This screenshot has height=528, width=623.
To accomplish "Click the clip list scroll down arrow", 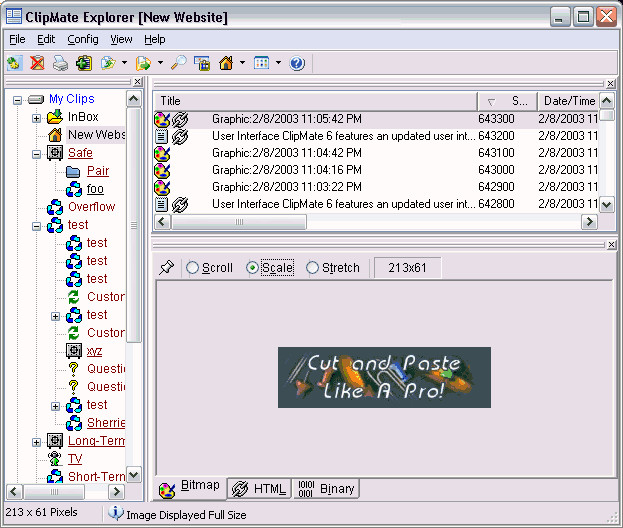I will [607, 205].
